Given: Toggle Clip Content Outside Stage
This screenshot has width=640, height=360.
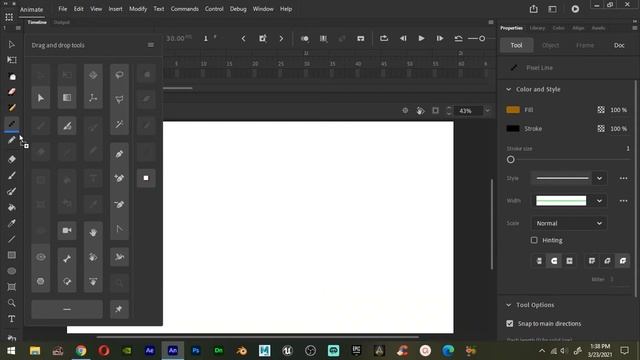Looking at the screenshot, I should click(436, 111).
